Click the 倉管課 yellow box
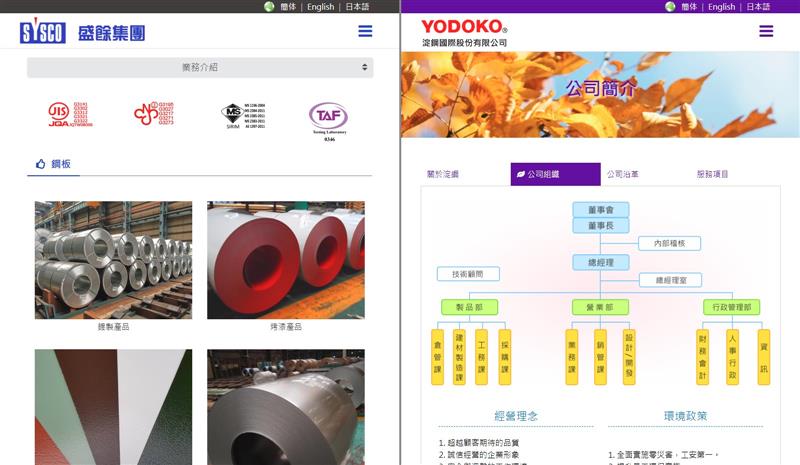 coord(437,357)
